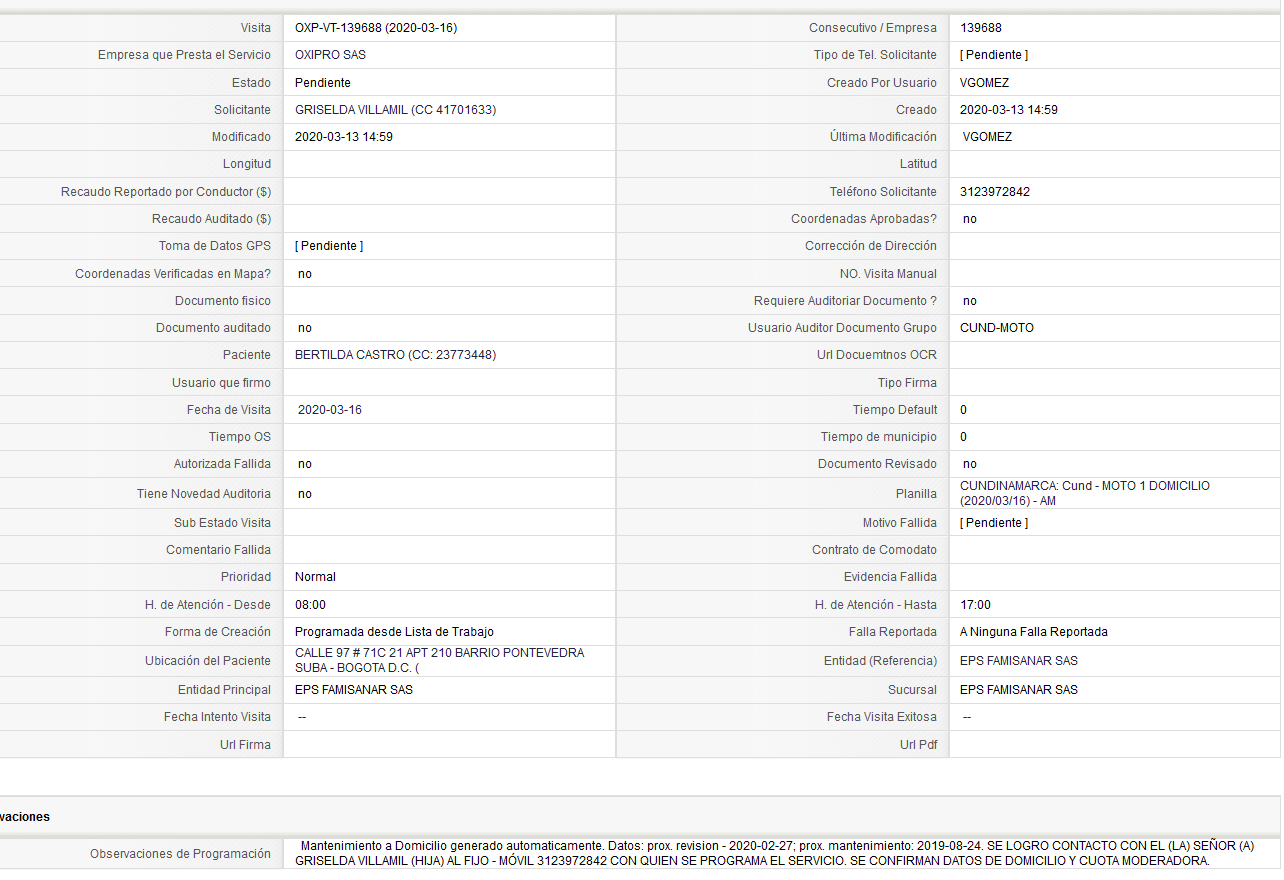Select patient BERTILDA CASTRO (CC: 23773448)
The width and height of the screenshot is (1284, 880).
click(395, 355)
